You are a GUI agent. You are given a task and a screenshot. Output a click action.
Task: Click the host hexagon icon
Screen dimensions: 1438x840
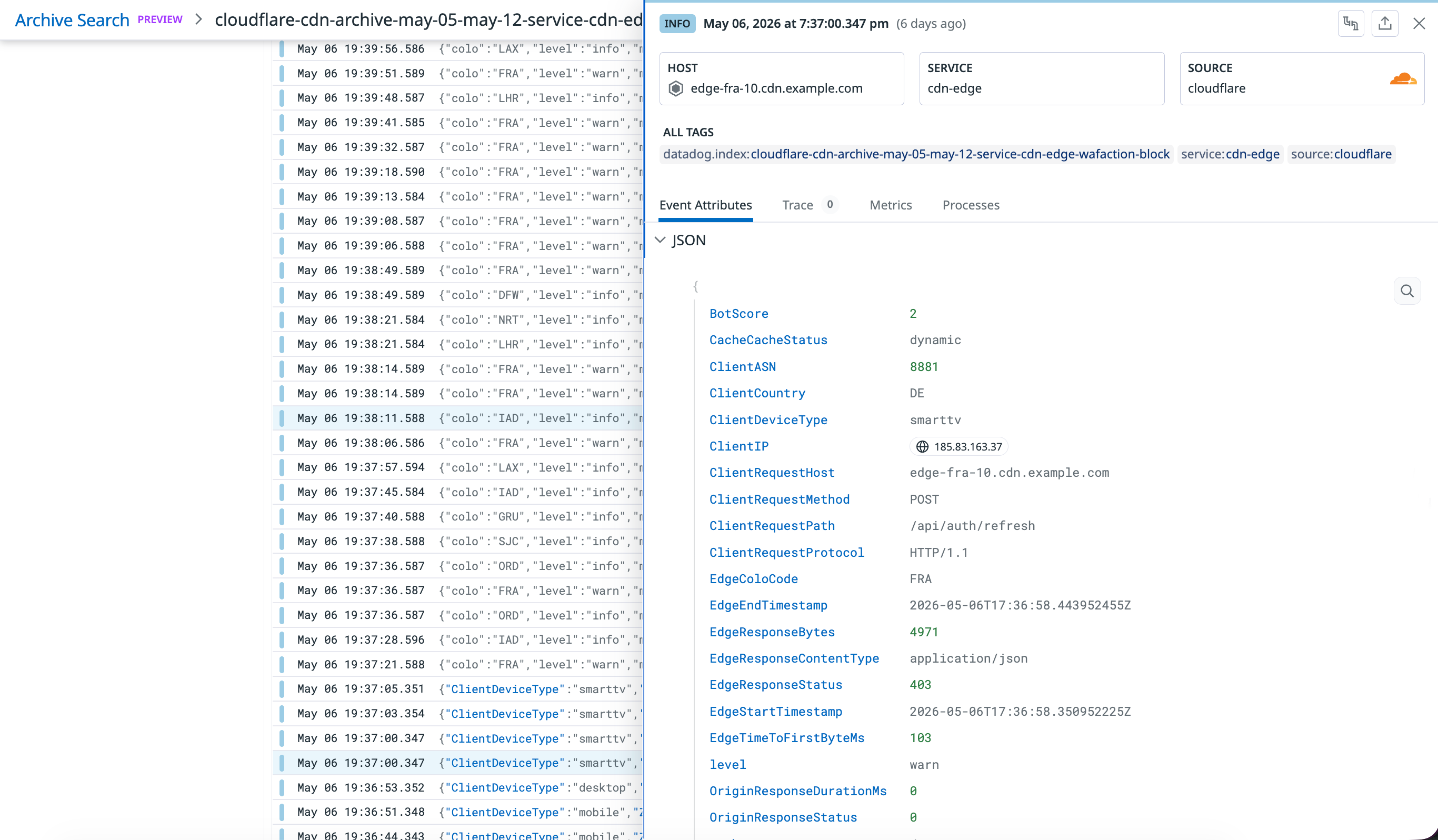click(676, 88)
